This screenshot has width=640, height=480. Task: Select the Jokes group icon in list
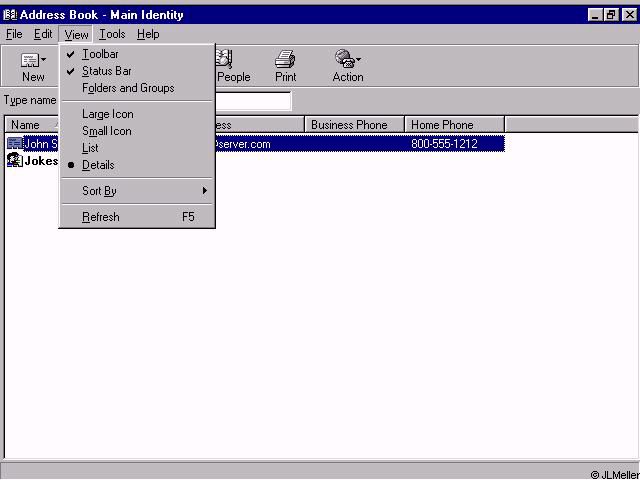[15, 161]
